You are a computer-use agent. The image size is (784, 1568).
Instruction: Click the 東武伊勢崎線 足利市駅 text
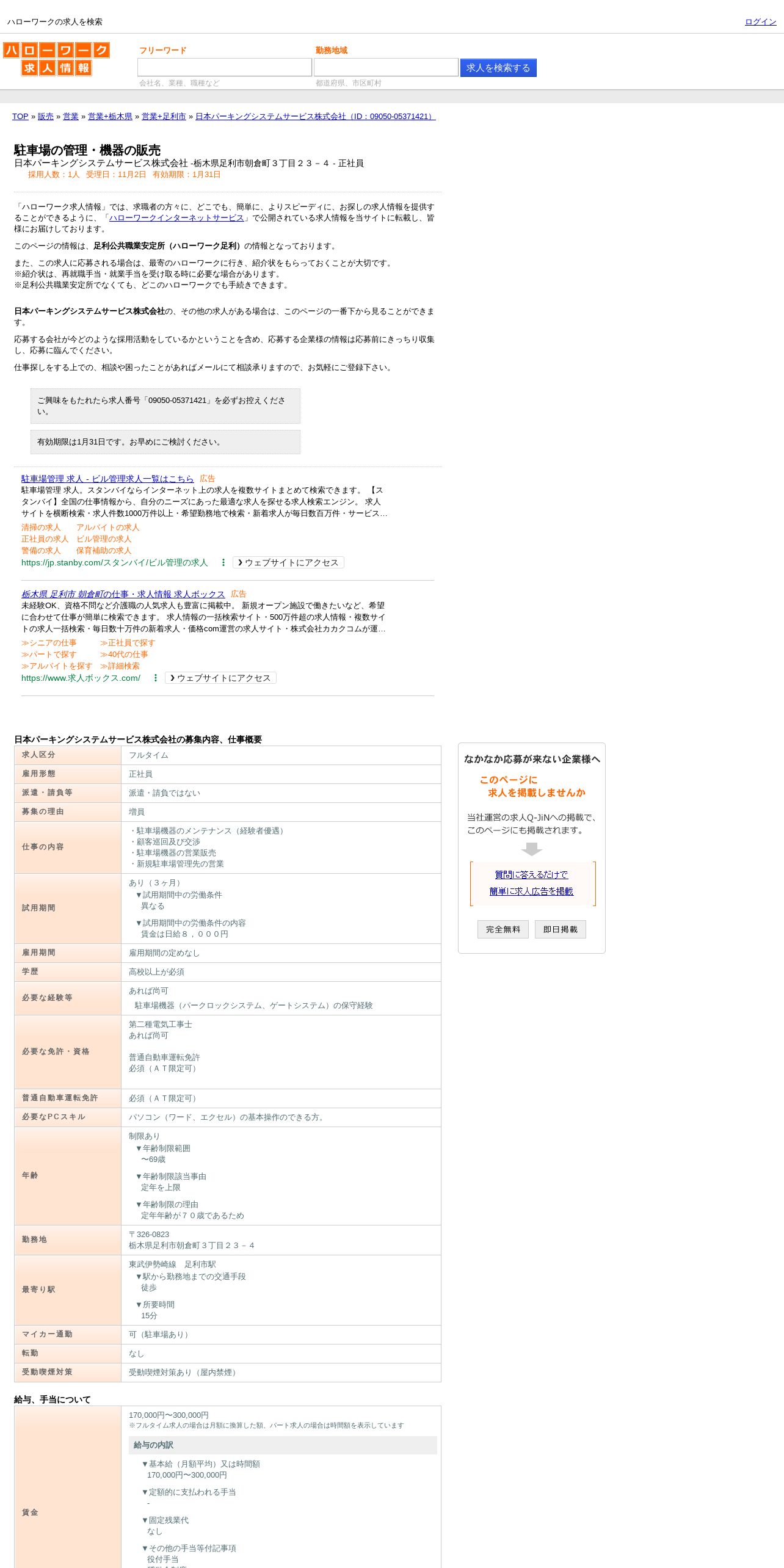click(x=172, y=1265)
